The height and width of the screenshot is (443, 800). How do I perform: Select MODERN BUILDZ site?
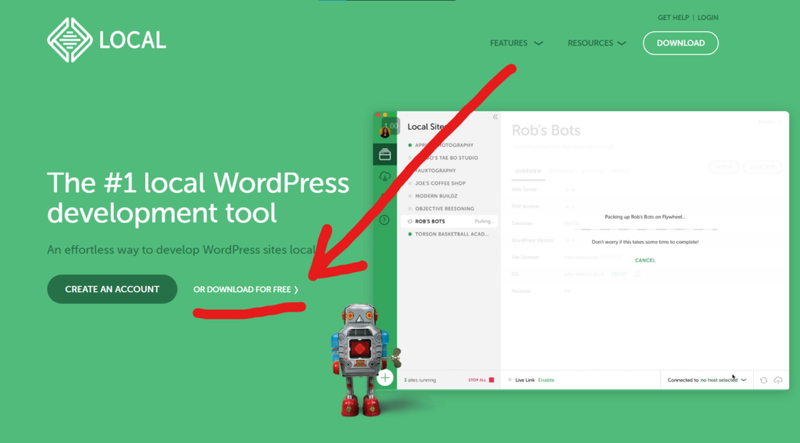[x=436, y=196]
